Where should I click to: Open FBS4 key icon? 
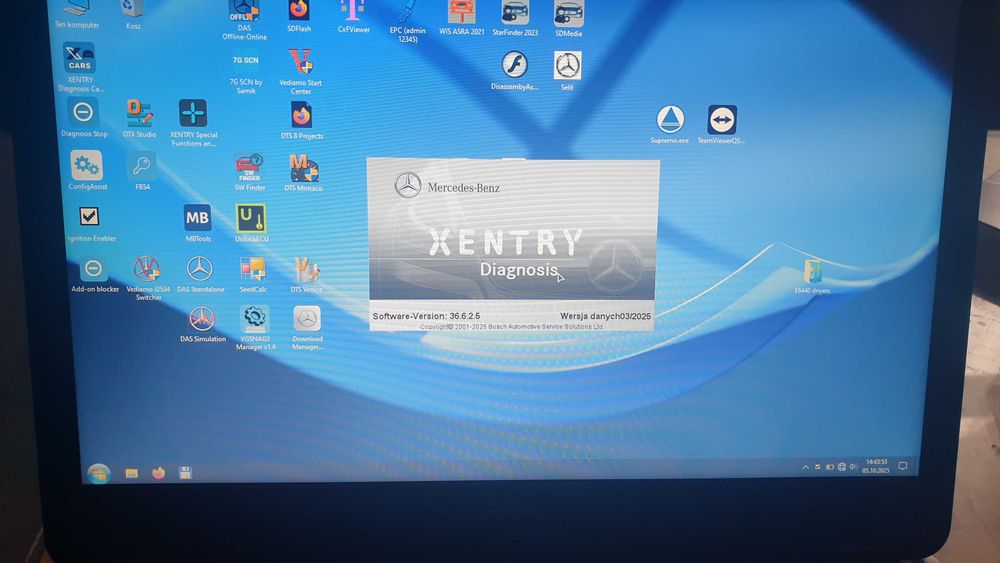tap(142, 168)
